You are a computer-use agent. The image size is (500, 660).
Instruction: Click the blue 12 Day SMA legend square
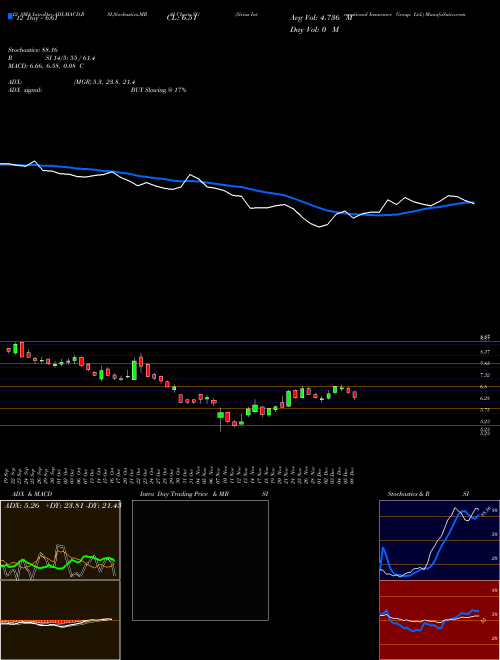[x=10, y=16]
